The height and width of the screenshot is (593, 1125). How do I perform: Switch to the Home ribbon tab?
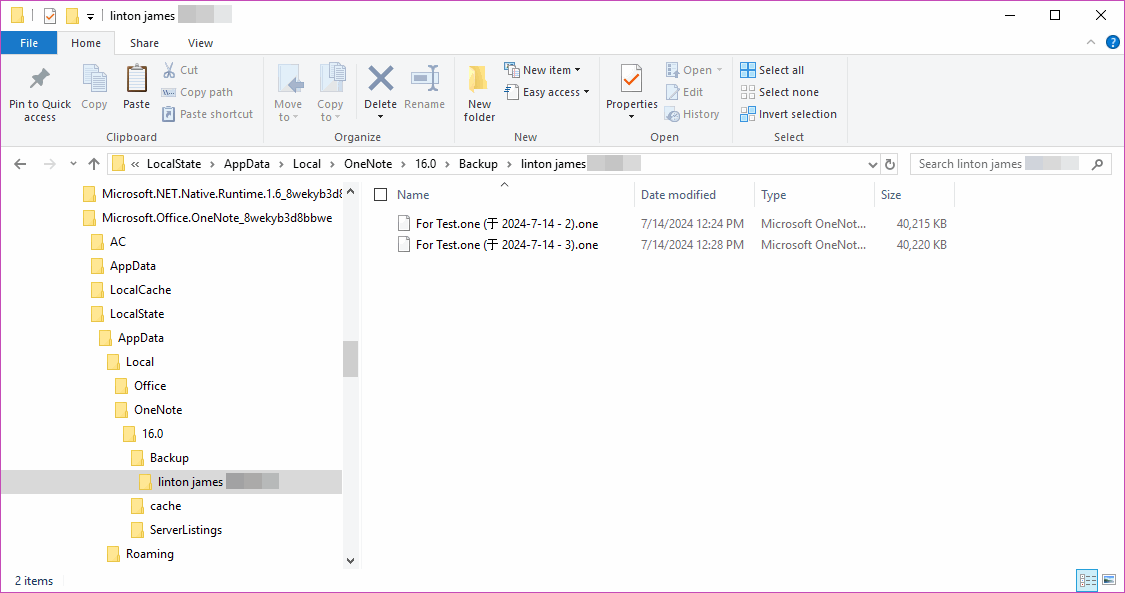(x=85, y=43)
